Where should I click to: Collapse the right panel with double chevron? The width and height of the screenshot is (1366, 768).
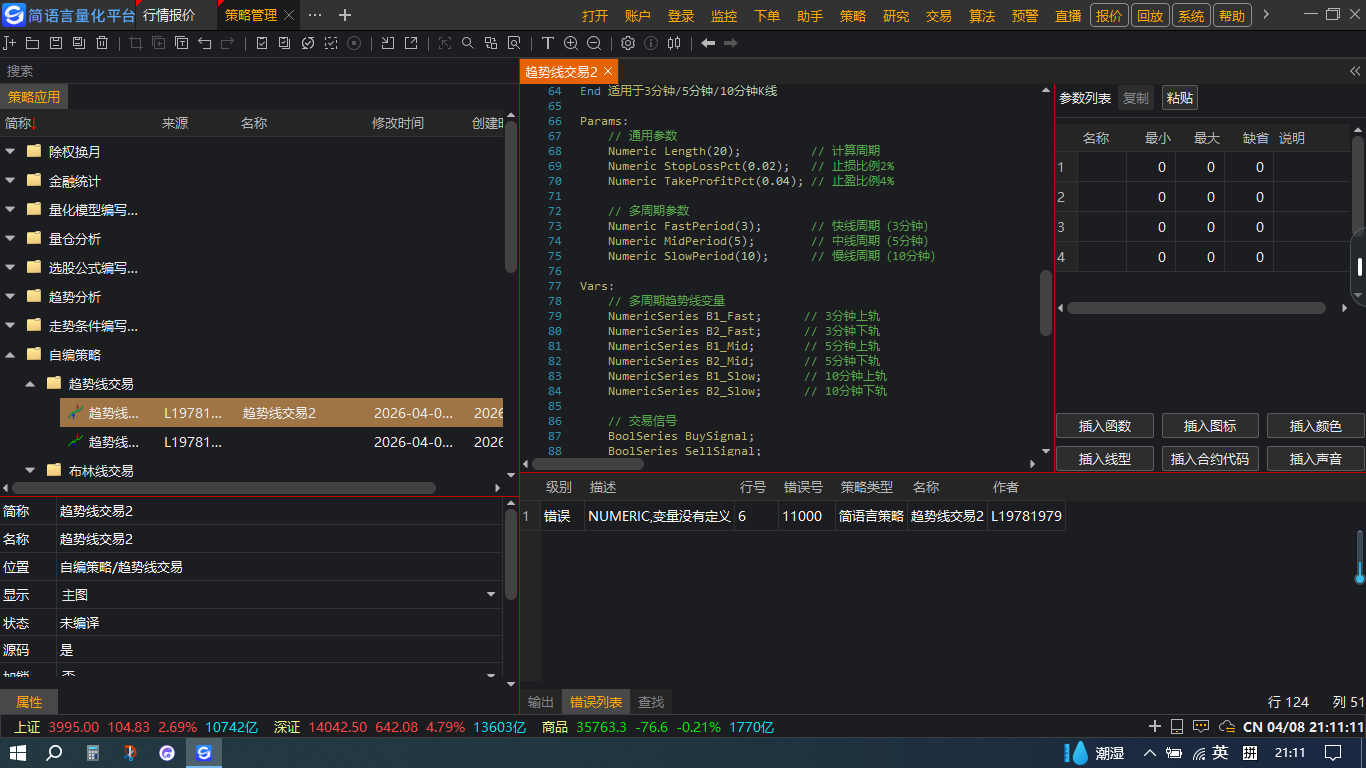point(1355,71)
